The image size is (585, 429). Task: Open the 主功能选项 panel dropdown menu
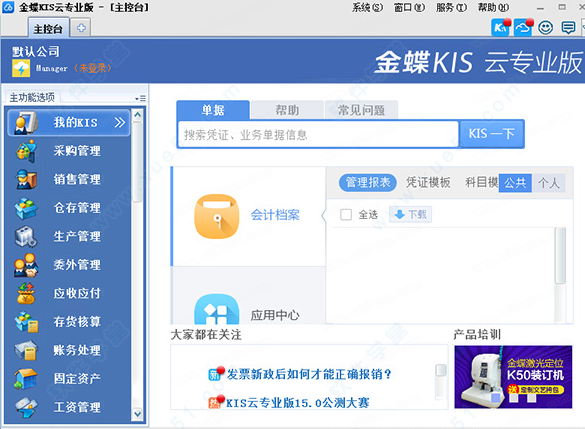click(x=141, y=98)
